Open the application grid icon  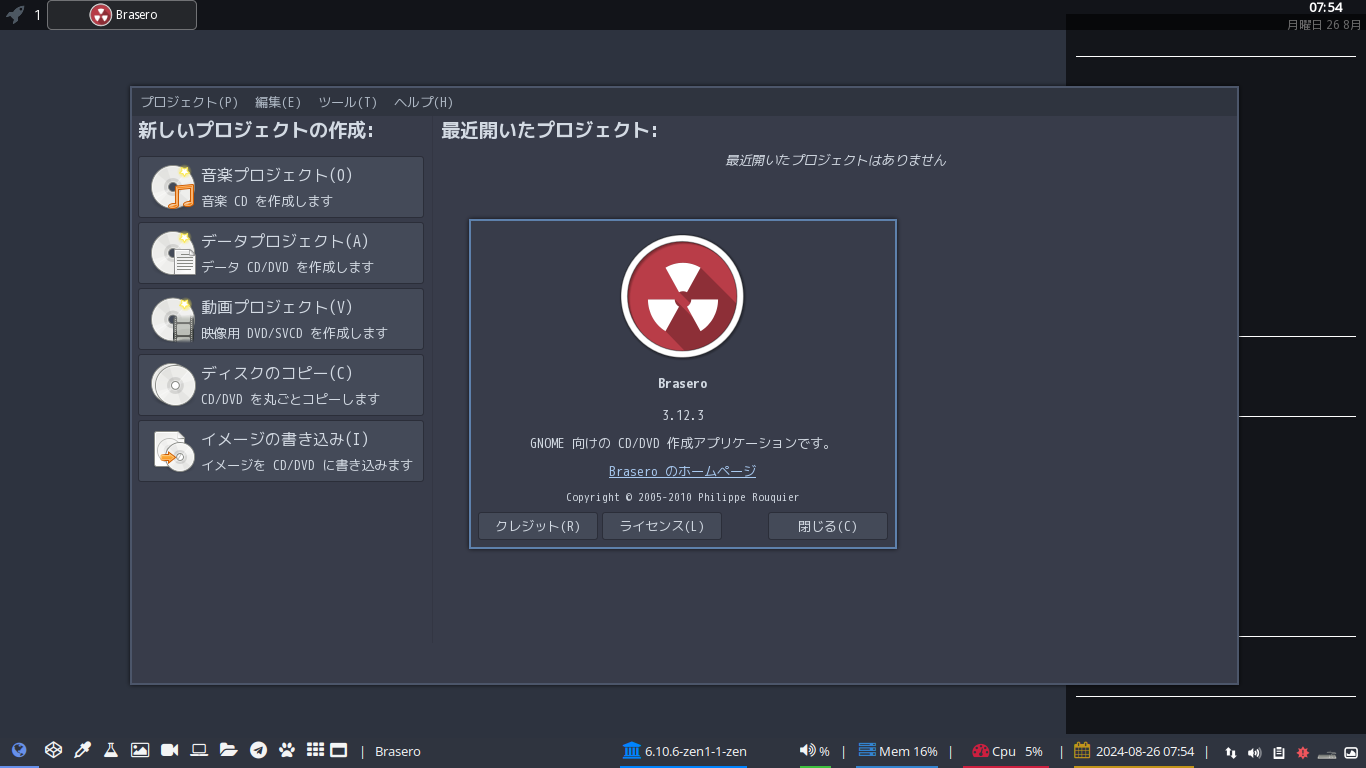pyautogui.click(x=315, y=750)
